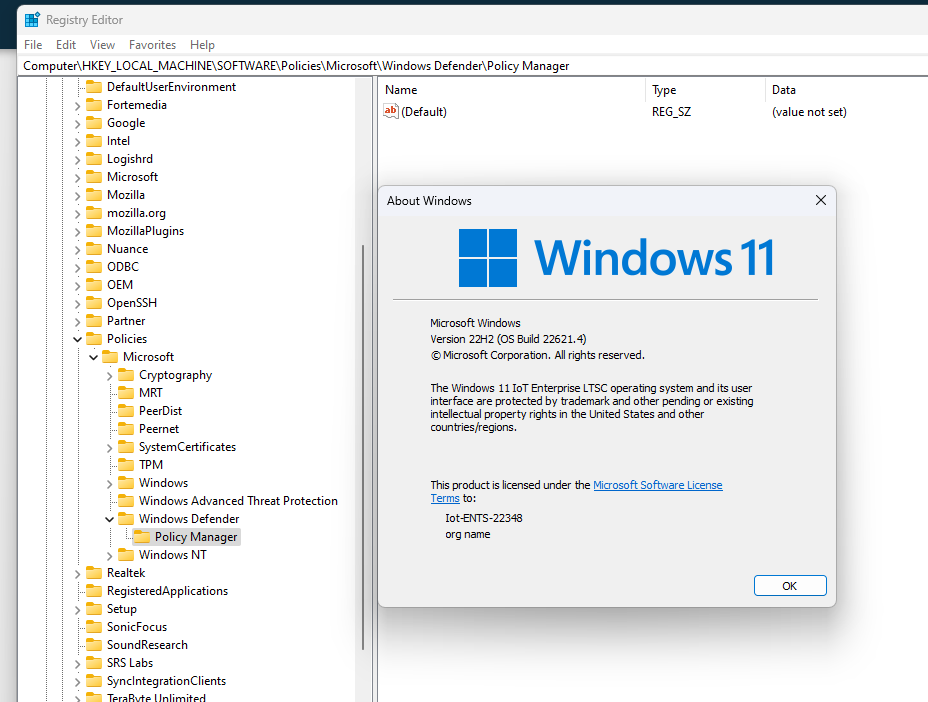Select the TeraByte Unlimited key
This screenshot has height=702, width=928.
coord(156,697)
